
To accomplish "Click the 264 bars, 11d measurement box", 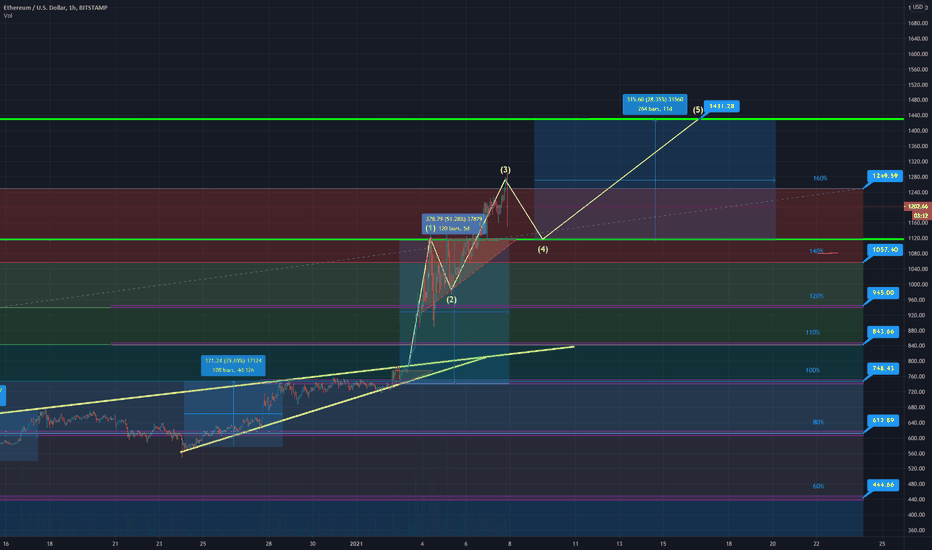I will [655, 104].
